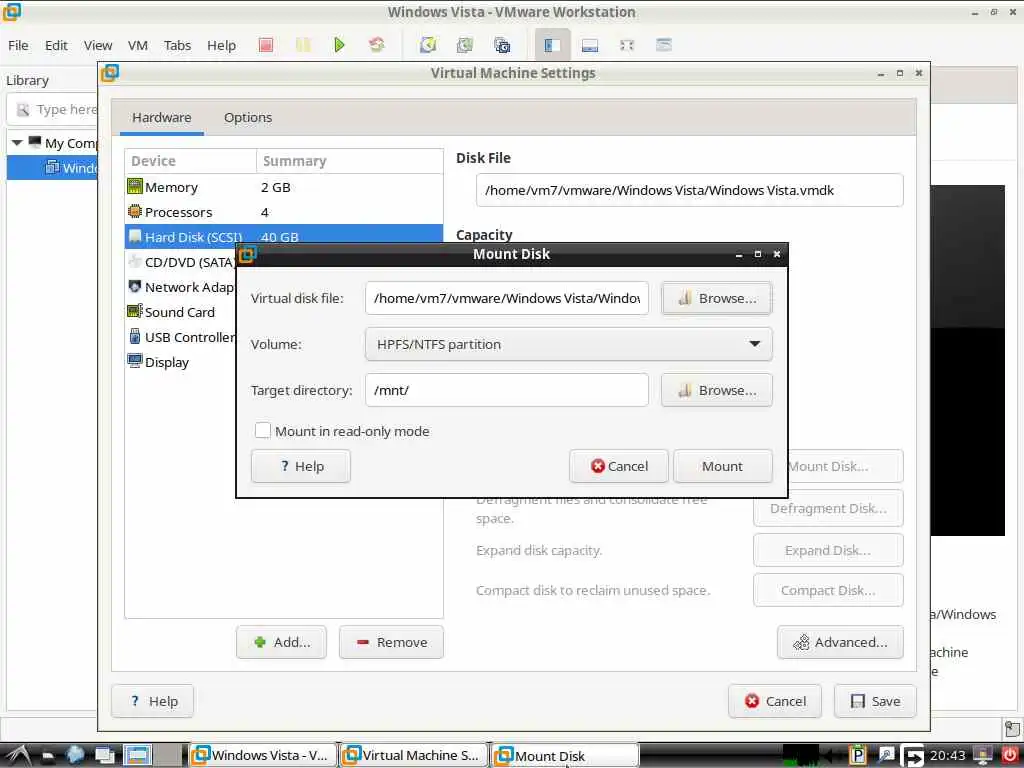Collapse the My Computer tree node
Screen dimensions: 1024x768
click(17, 143)
